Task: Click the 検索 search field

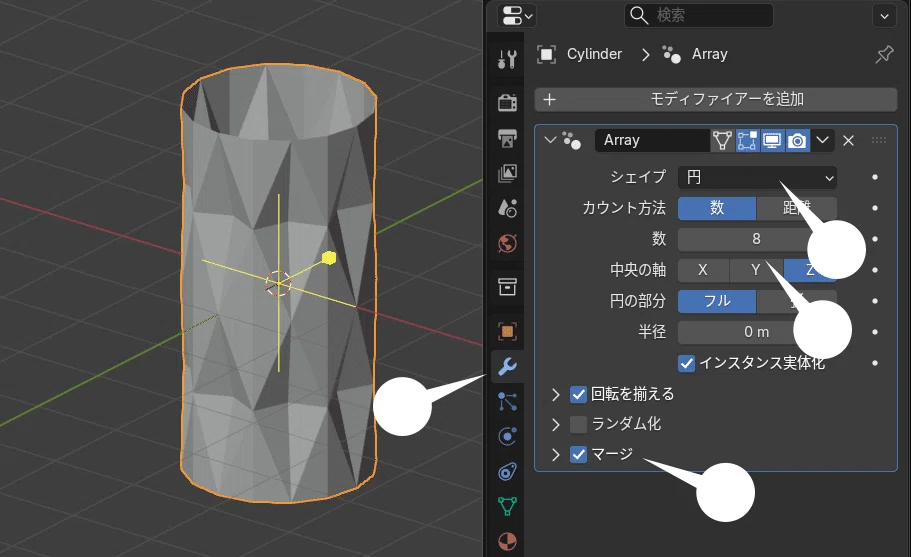Action: pyautogui.click(x=699, y=16)
